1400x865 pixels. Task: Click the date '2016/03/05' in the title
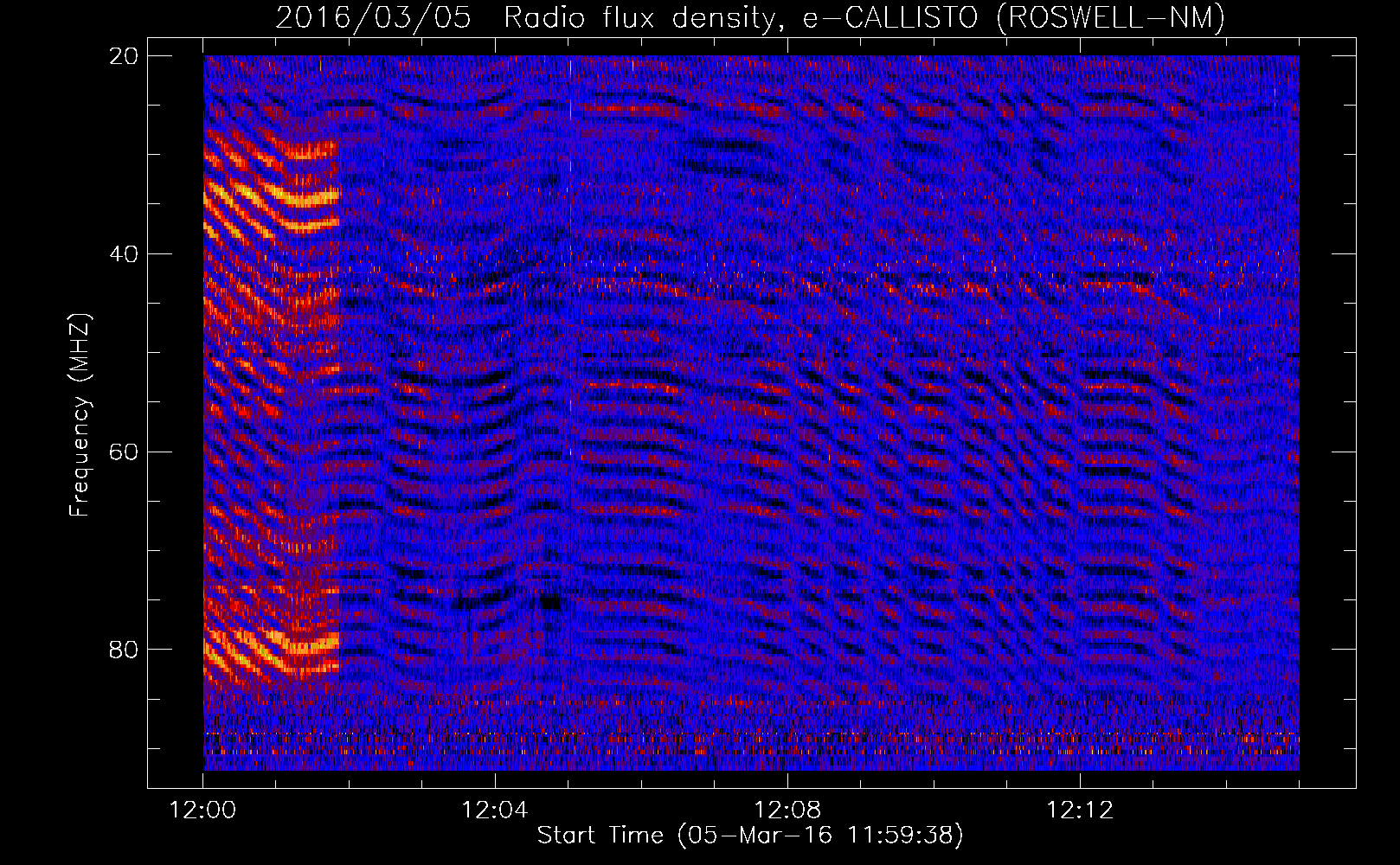point(374,17)
